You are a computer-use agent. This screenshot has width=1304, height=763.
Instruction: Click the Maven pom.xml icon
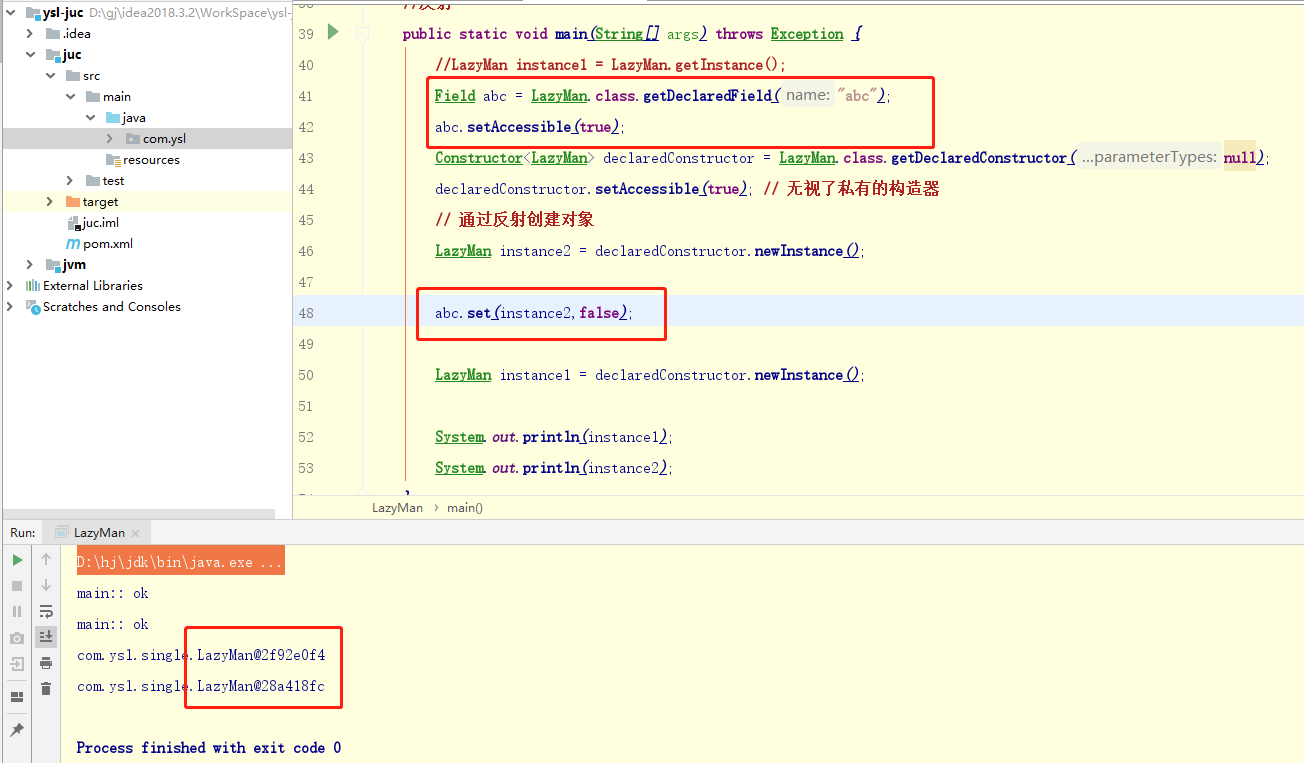[x=73, y=244]
